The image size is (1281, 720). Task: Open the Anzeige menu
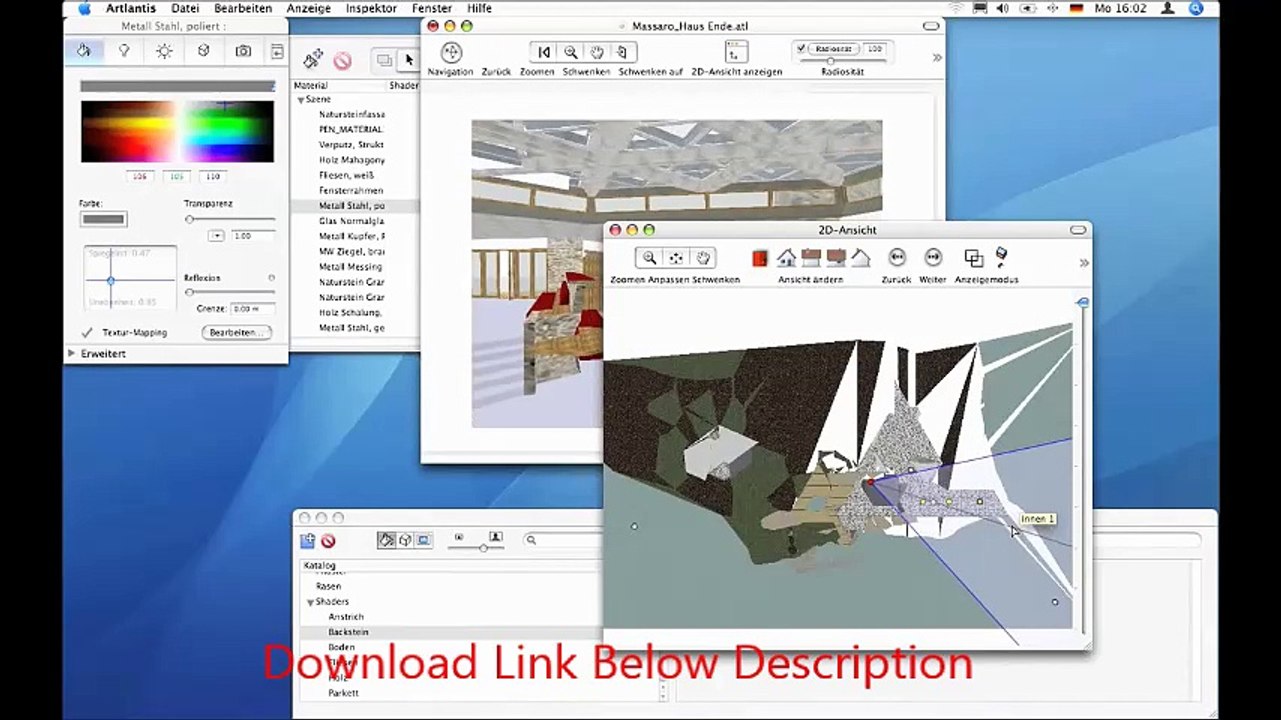tap(308, 8)
